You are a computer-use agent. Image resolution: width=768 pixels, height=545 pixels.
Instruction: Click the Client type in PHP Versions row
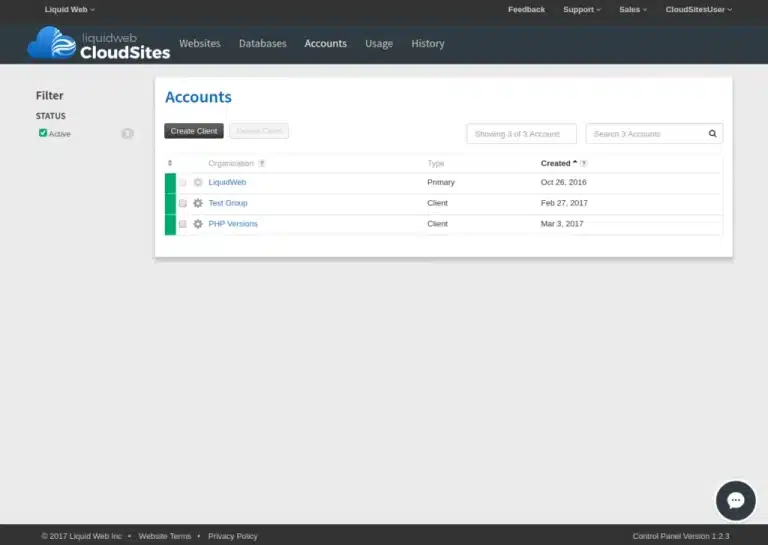[x=437, y=224]
